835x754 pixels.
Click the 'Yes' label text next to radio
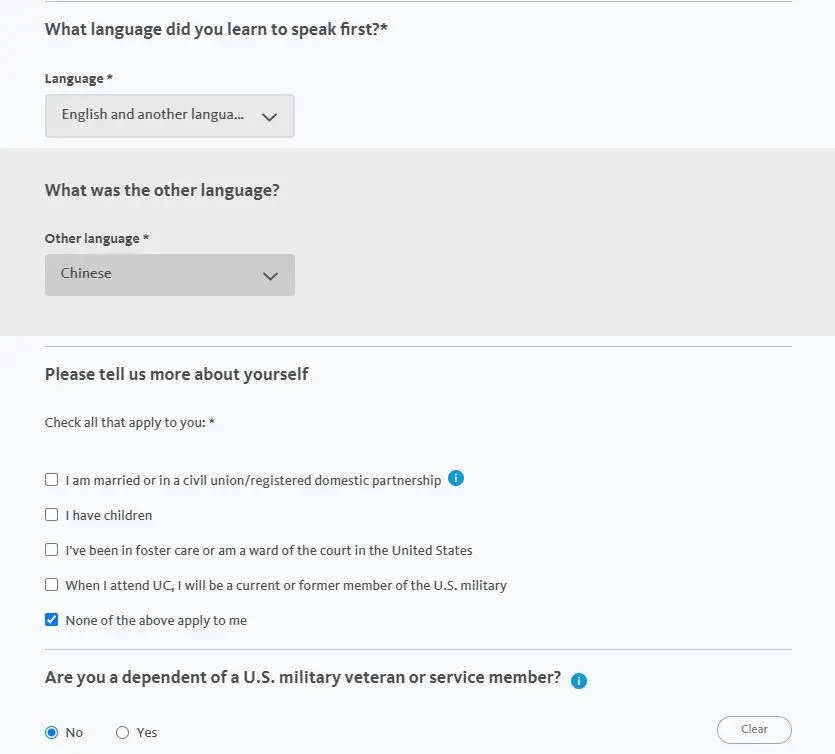pyautogui.click(x=146, y=733)
